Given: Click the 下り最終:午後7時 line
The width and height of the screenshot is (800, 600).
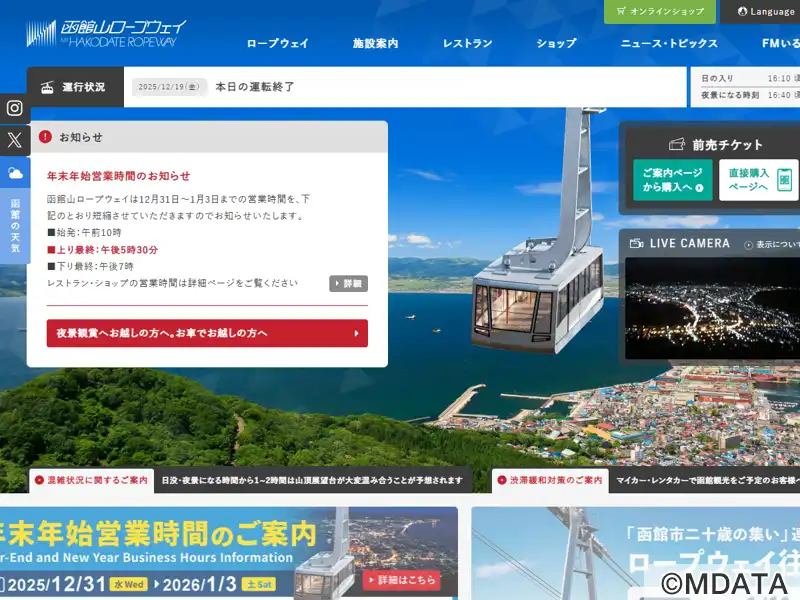Looking at the screenshot, I should pyautogui.click(x=90, y=266).
